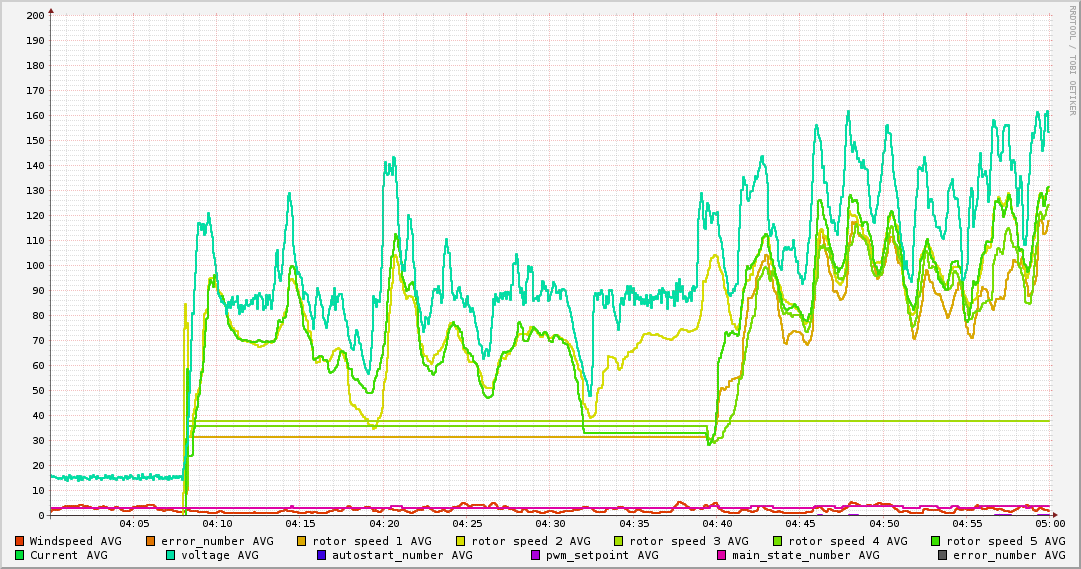The height and width of the screenshot is (569, 1081).
Task: Click the 04:45 time axis label
Action: [800, 525]
